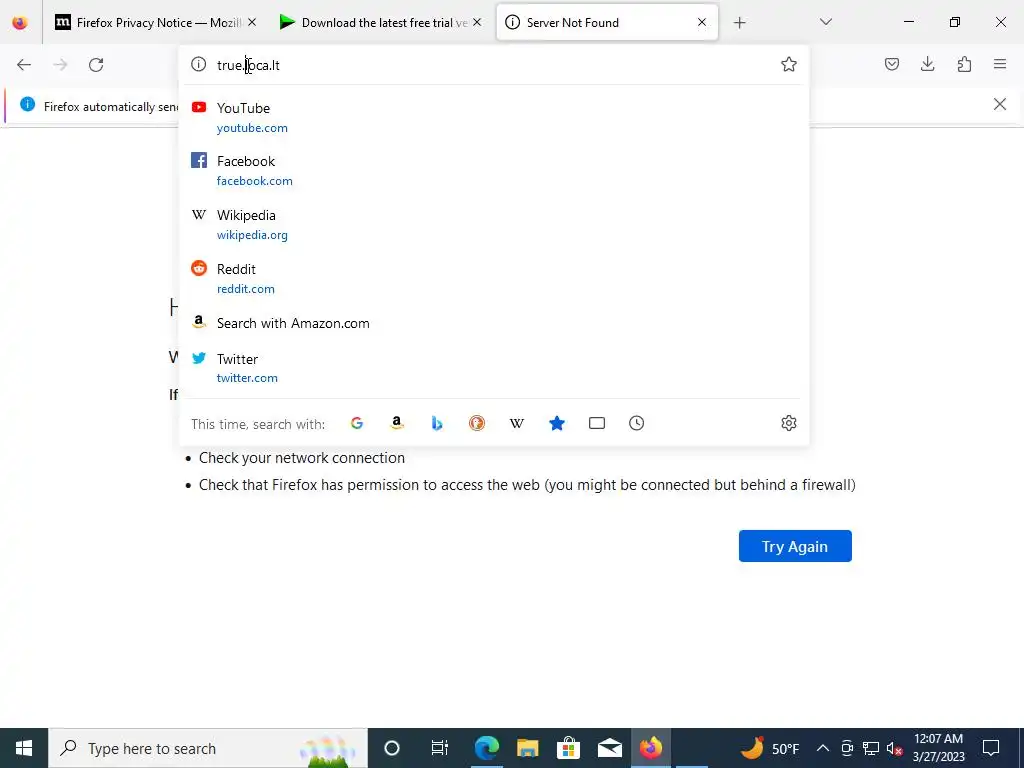This screenshot has width=1024, height=768.
Task: Close the Firefox Privacy Notice tab
Action: click(252, 22)
